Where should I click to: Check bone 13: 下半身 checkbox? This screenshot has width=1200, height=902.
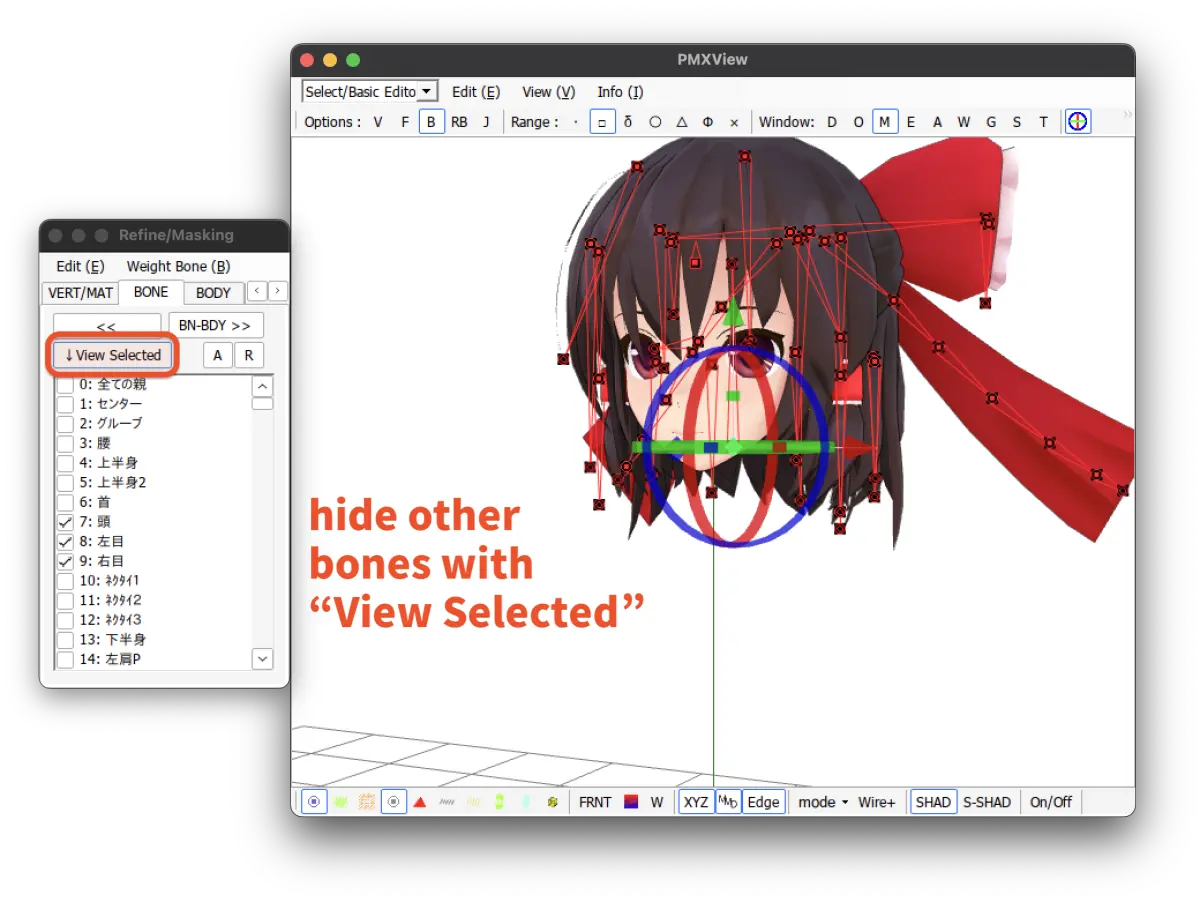tap(65, 639)
